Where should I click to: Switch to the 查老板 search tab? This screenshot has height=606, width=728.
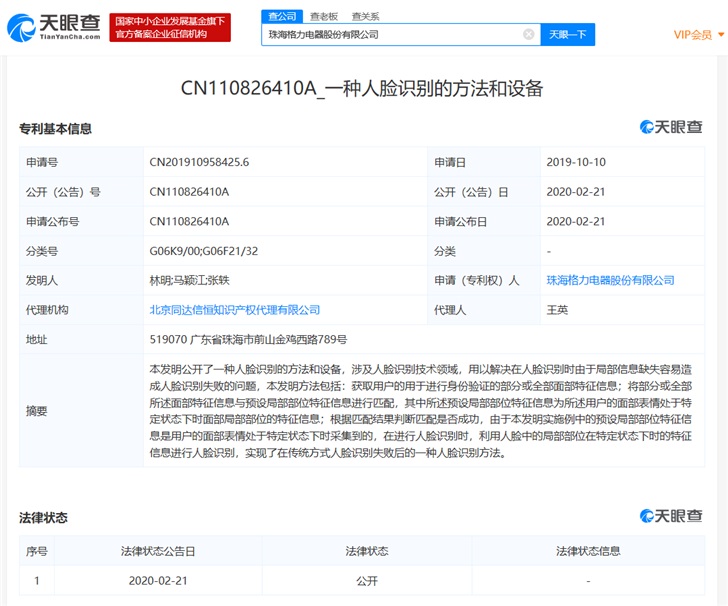pyautogui.click(x=324, y=16)
